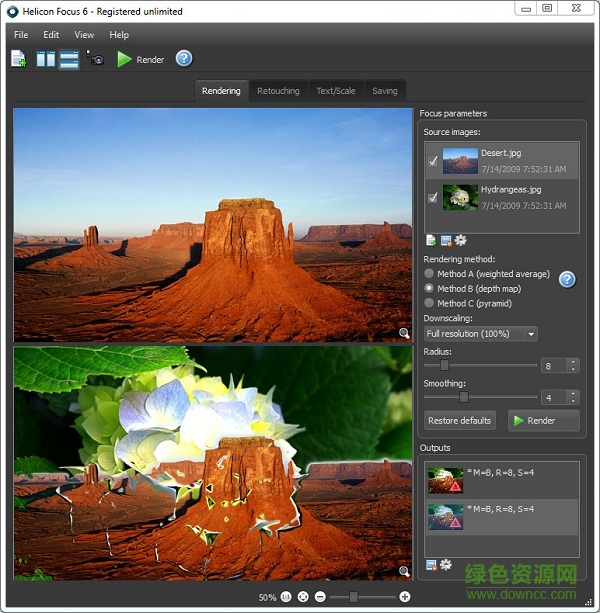Click the add images icon in top toolbar

click(x=19, y=59)
